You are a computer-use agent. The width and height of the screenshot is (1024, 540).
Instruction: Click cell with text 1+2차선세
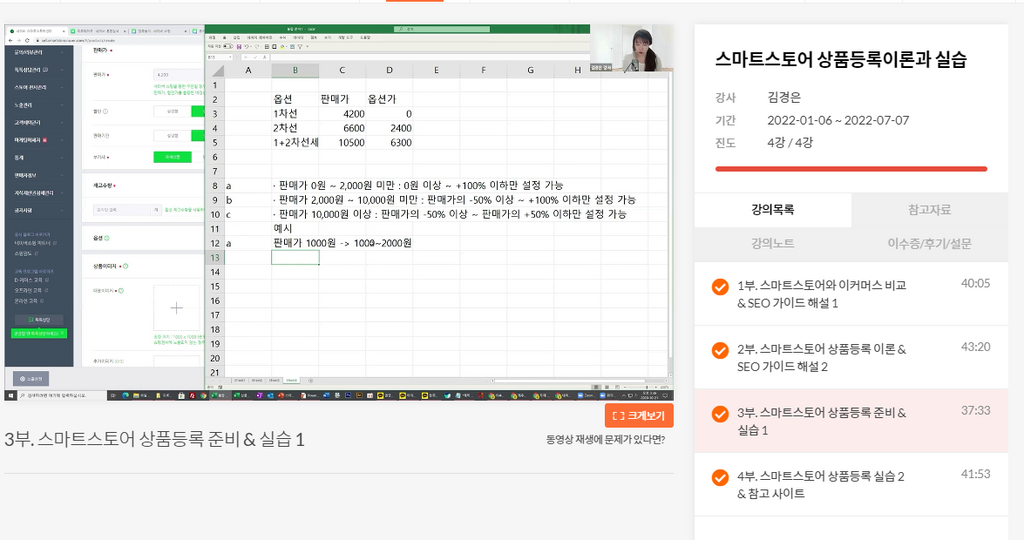295,142
